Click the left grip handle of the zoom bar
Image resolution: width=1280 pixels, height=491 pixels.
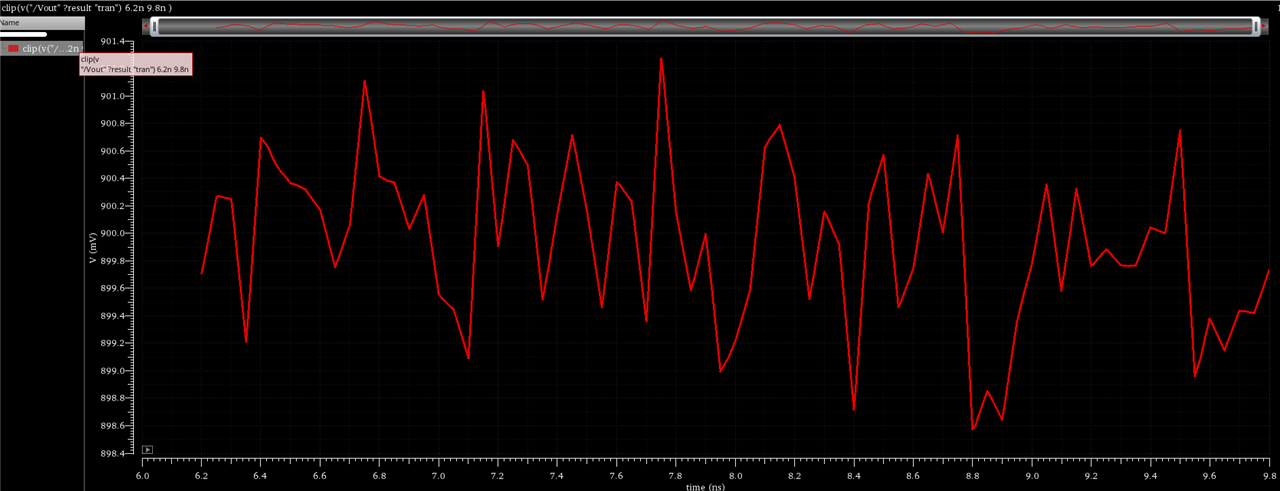(x=155, y=27)
